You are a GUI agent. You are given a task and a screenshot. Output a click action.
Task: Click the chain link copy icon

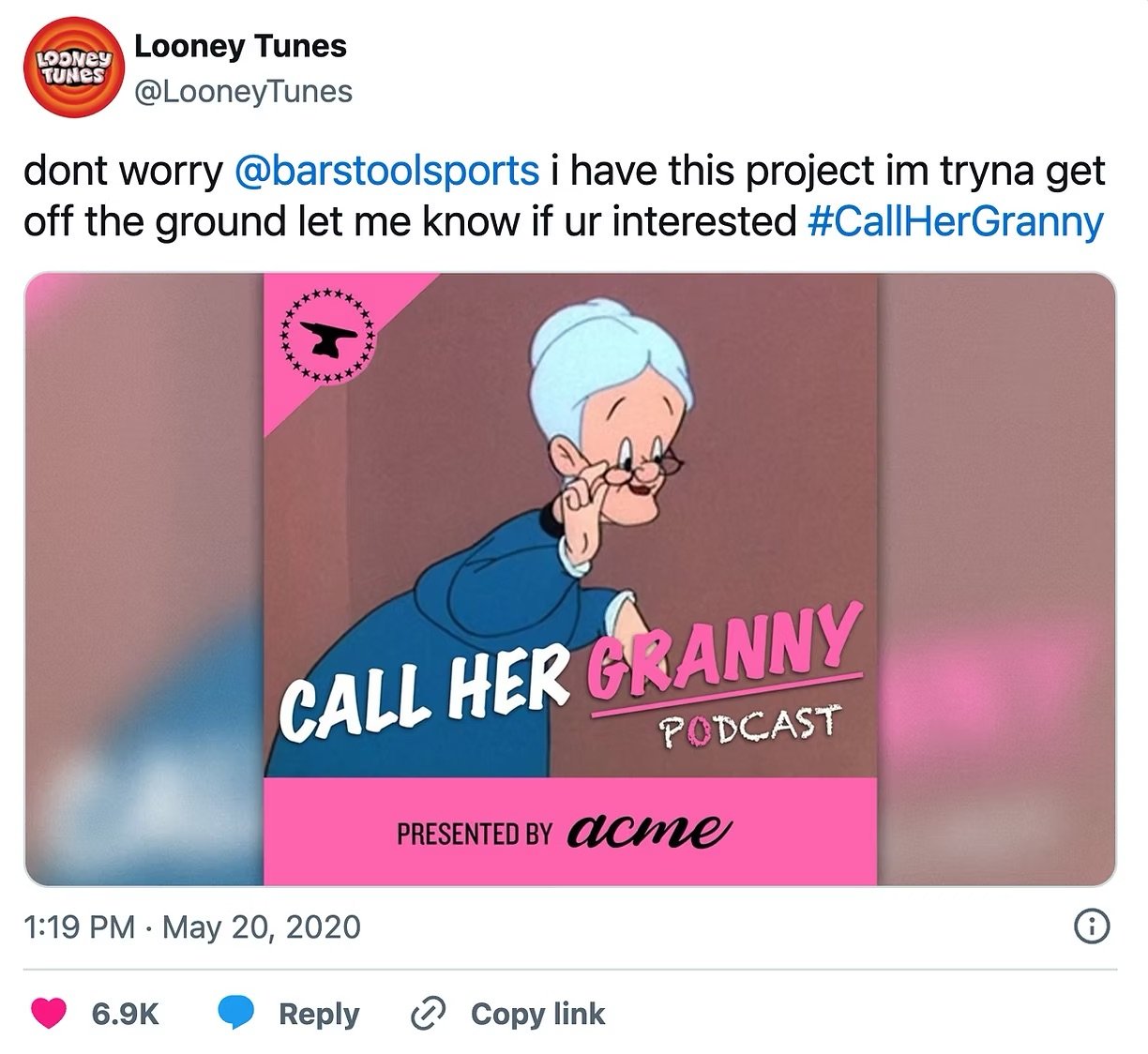pos(428,1014)
